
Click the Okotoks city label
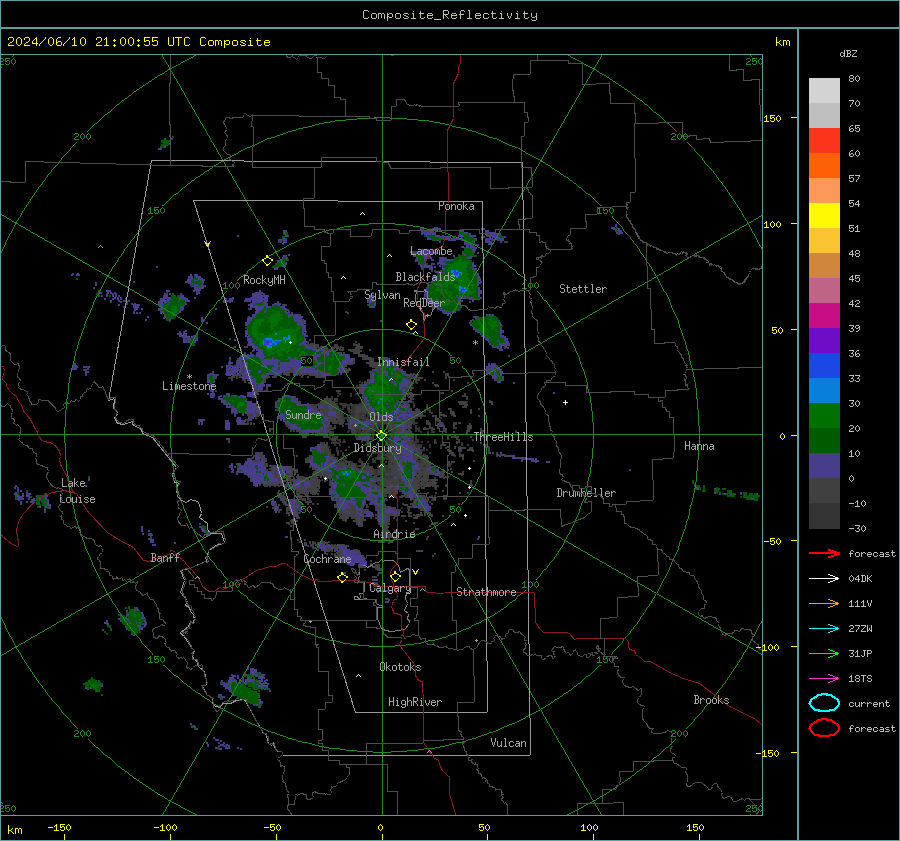pos(400,667)
